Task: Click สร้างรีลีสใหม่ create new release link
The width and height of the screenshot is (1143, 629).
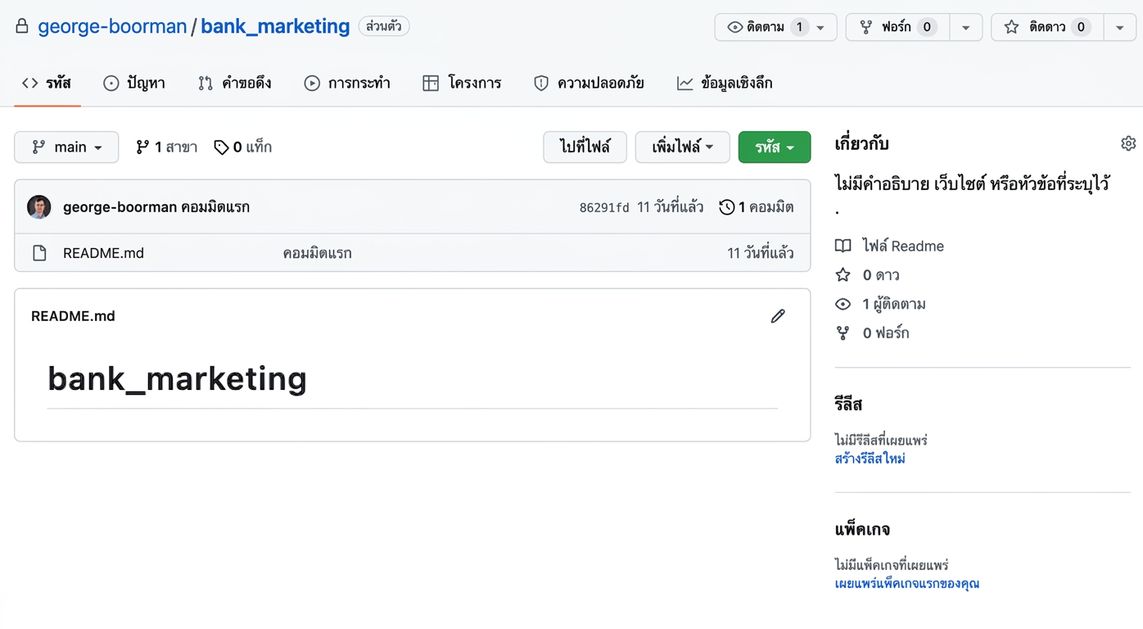Action: tap(870, 458)
